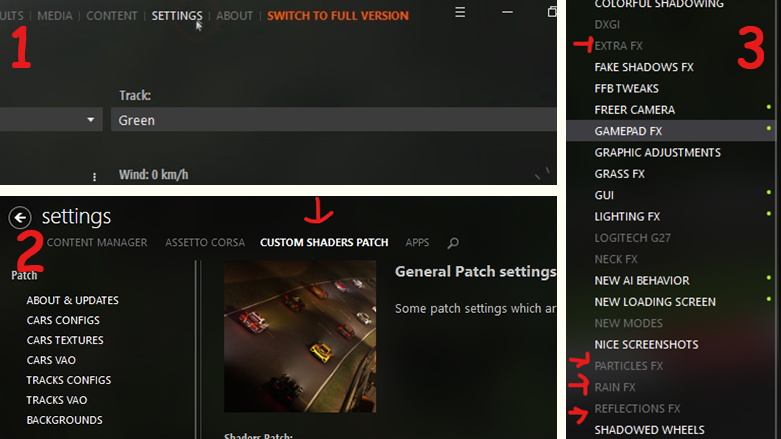781x439 pixels.
Task: Click the racing cars preview thumbnail
Action: (x=300, y=336)
